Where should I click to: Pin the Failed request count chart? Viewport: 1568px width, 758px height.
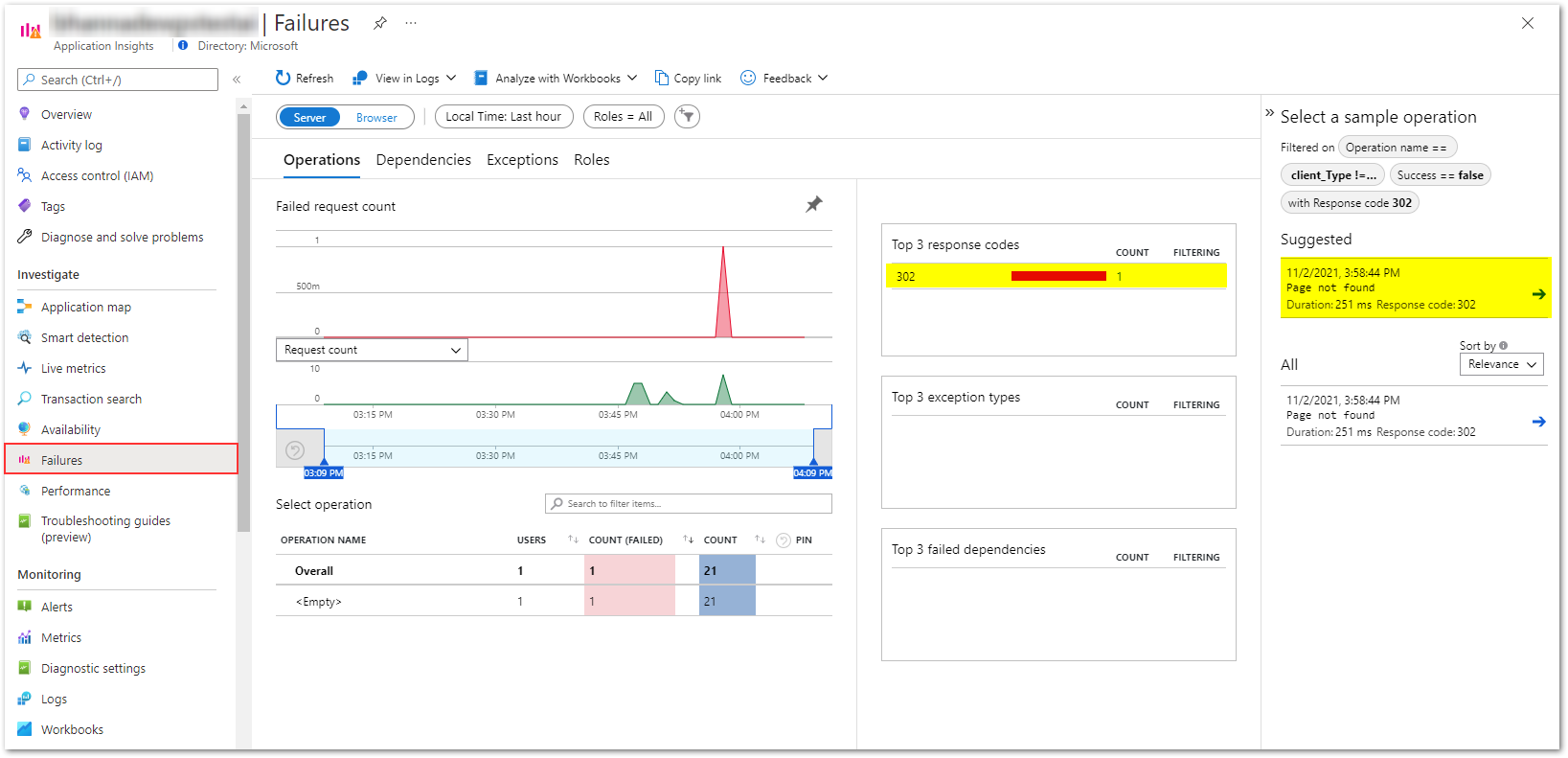[814, 204]
